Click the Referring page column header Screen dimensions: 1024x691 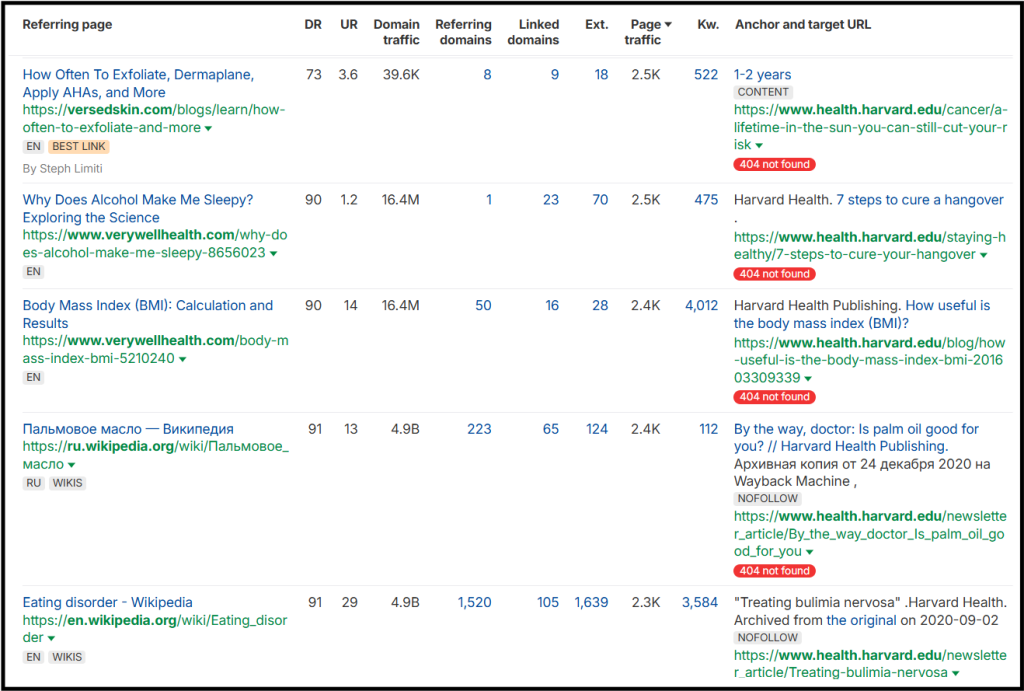(67, 24)
